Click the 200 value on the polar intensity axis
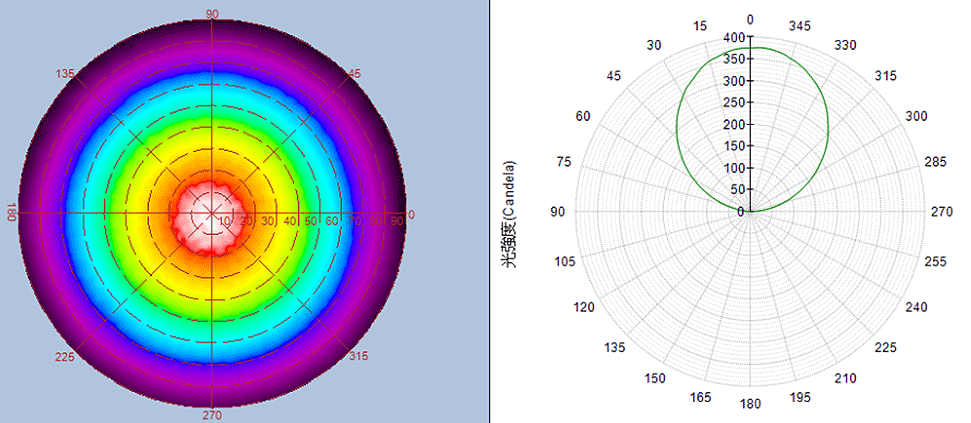This screenshot has height=423, width=971. click(x=733, y=125)
